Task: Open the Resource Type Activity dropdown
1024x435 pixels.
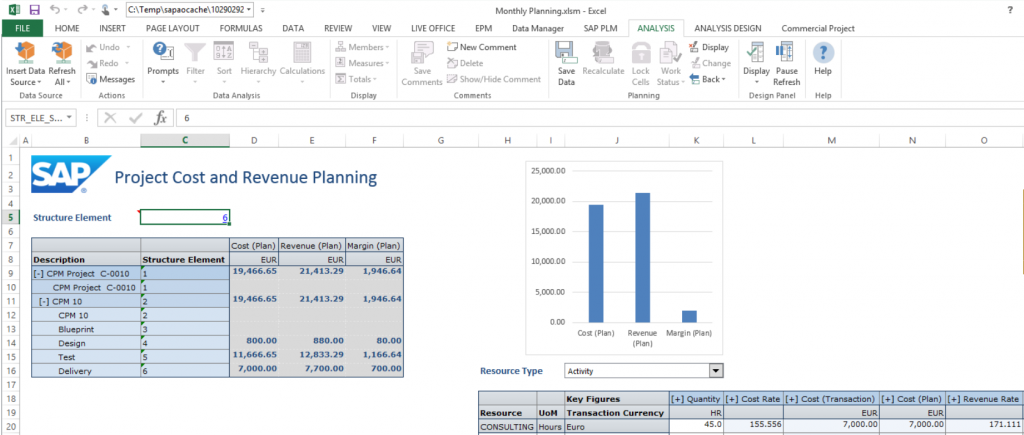Action: coord(716,371)
